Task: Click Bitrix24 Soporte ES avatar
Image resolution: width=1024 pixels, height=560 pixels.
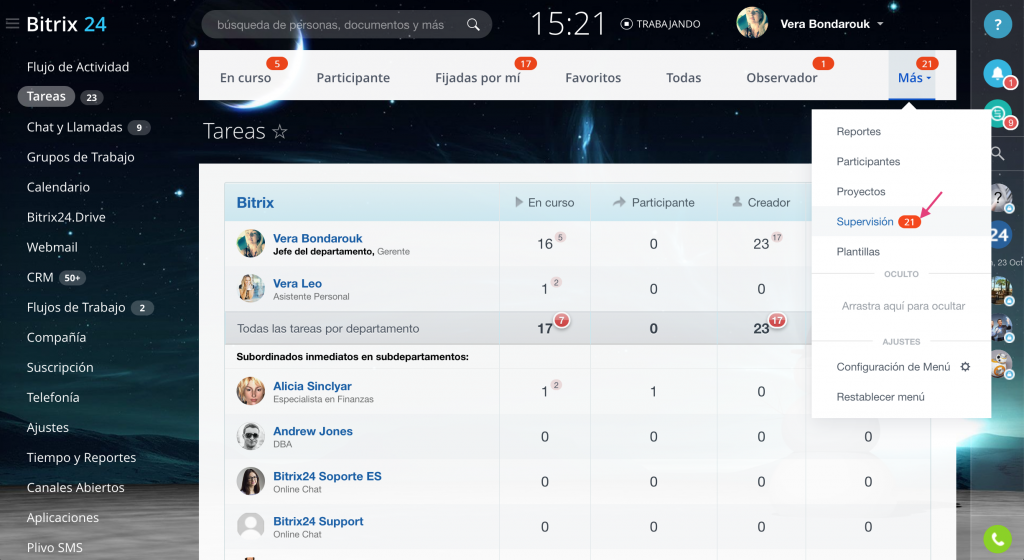Action: pos(251,481)
